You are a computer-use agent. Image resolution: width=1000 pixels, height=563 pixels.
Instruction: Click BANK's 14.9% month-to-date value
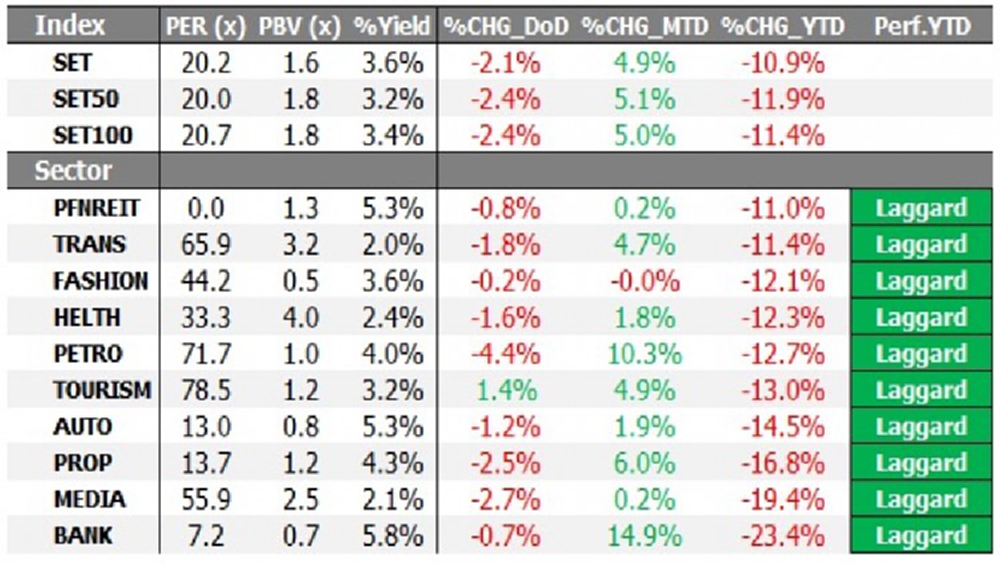click(645, 536)
